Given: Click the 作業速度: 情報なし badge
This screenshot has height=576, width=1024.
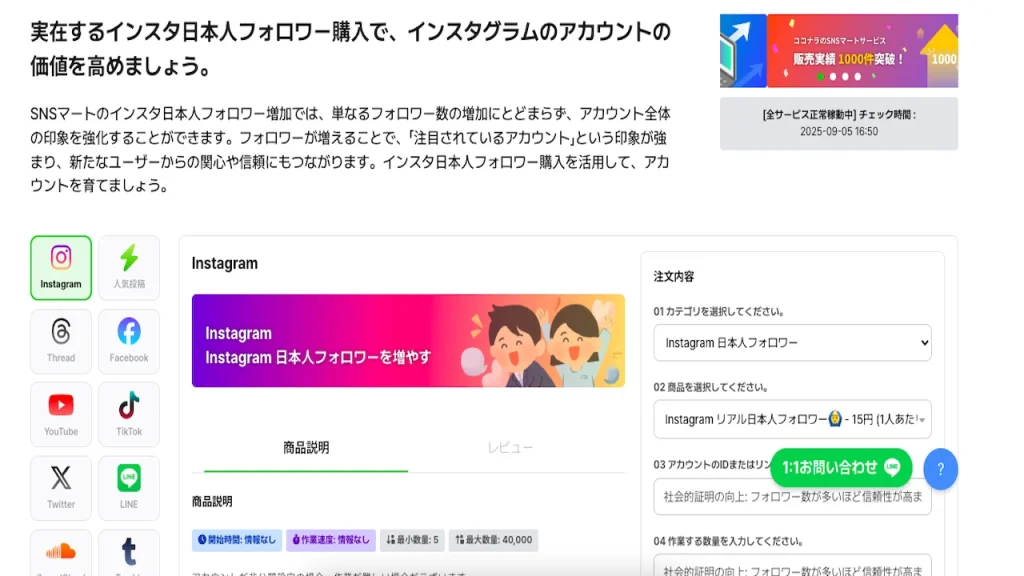Looking at the screenshot, I should click(331, 540).
